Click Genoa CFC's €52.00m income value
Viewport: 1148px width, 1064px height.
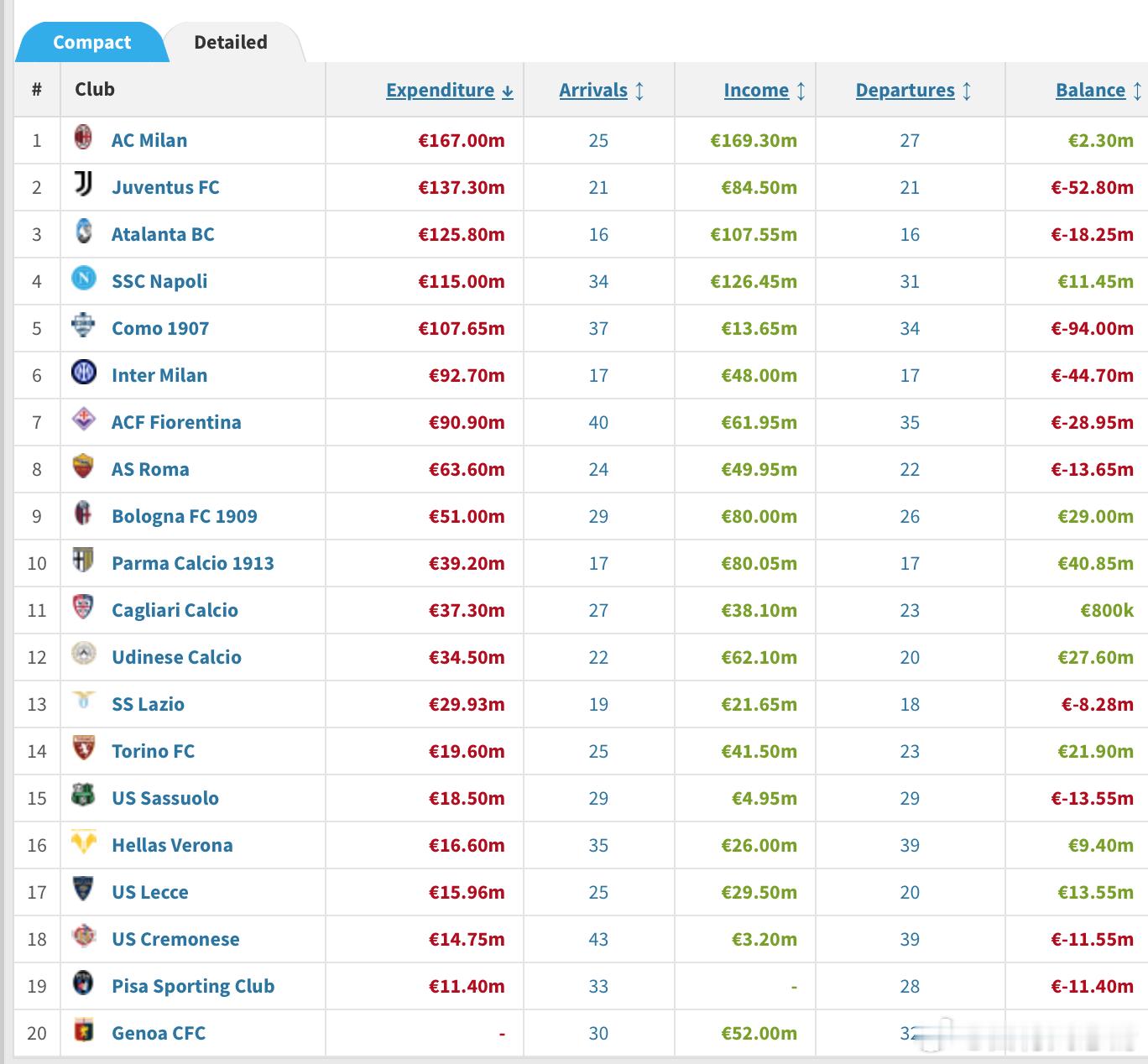coord(759,1033)
